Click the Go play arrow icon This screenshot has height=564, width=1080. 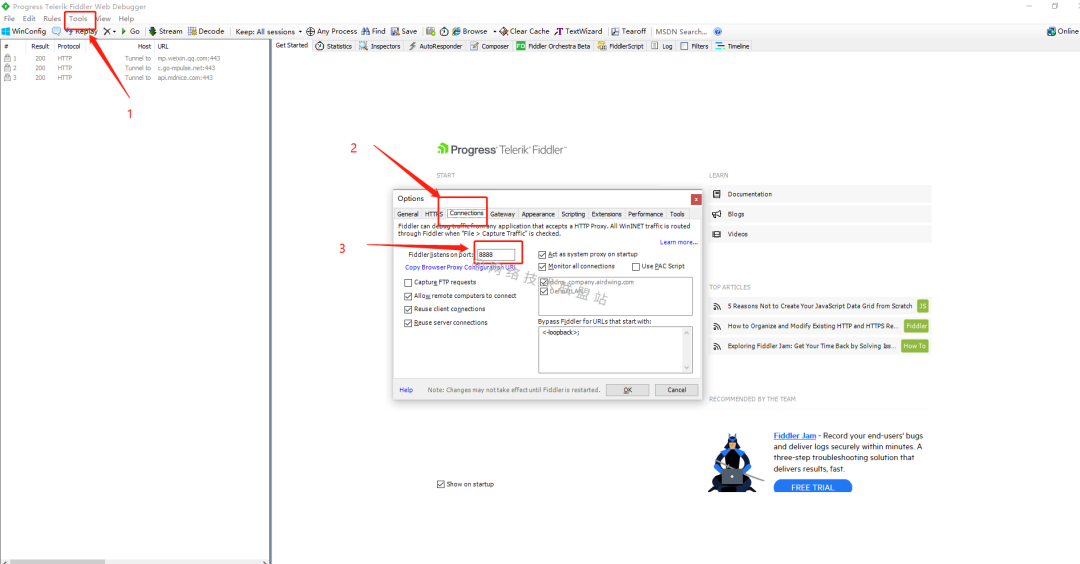pyautogui.click(x=124, y=32)
